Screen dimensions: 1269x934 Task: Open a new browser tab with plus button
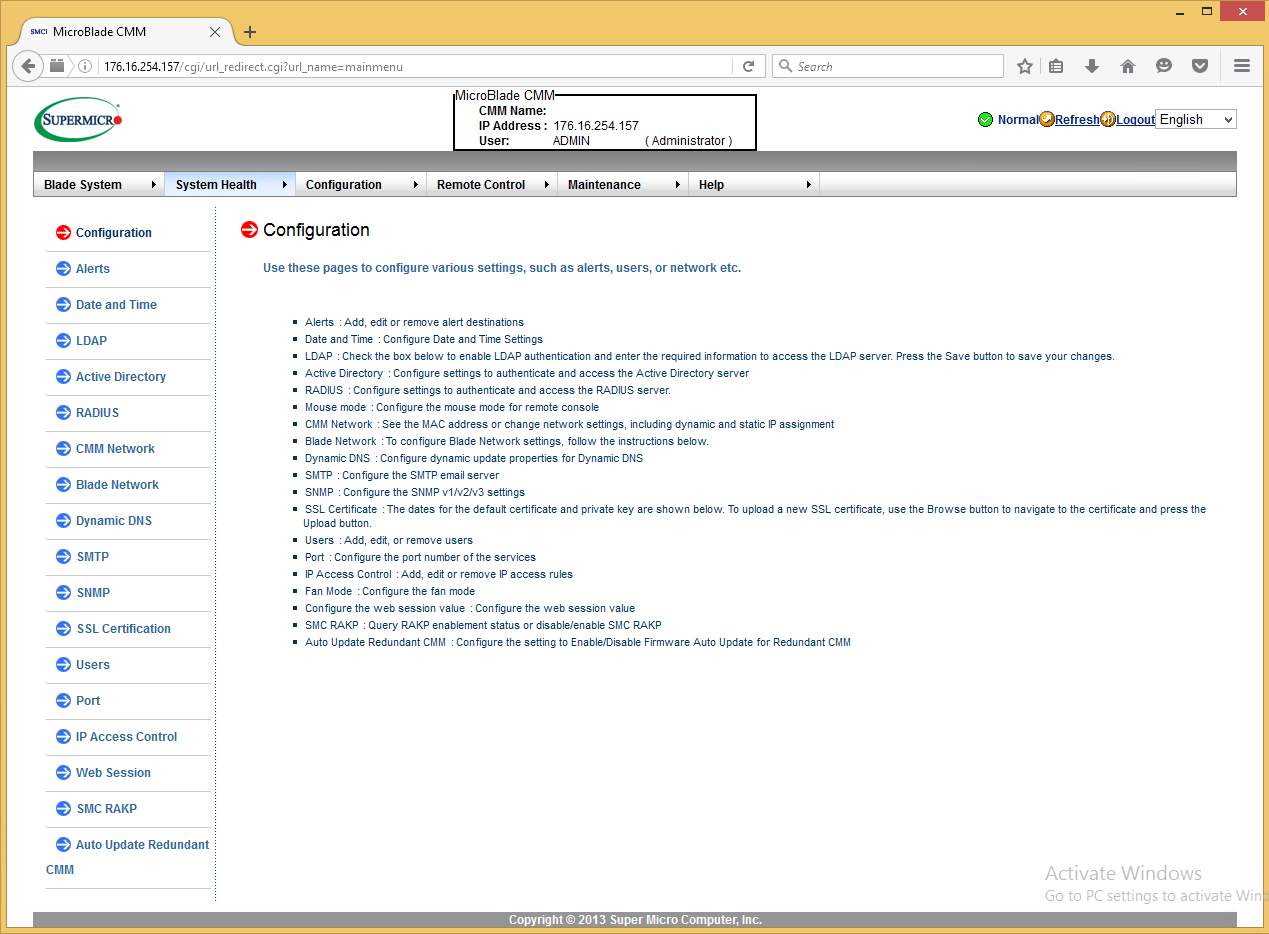[x=250, y=32]
